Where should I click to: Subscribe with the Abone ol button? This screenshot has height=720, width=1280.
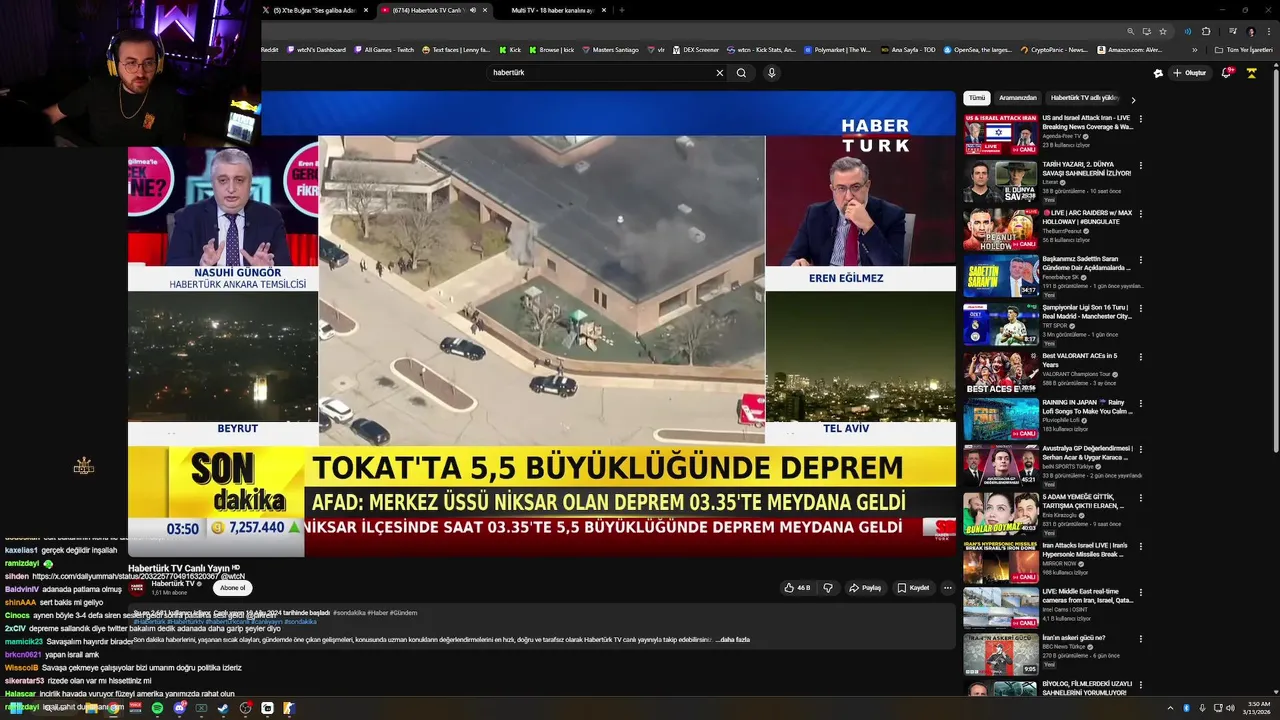pos(232,588)
